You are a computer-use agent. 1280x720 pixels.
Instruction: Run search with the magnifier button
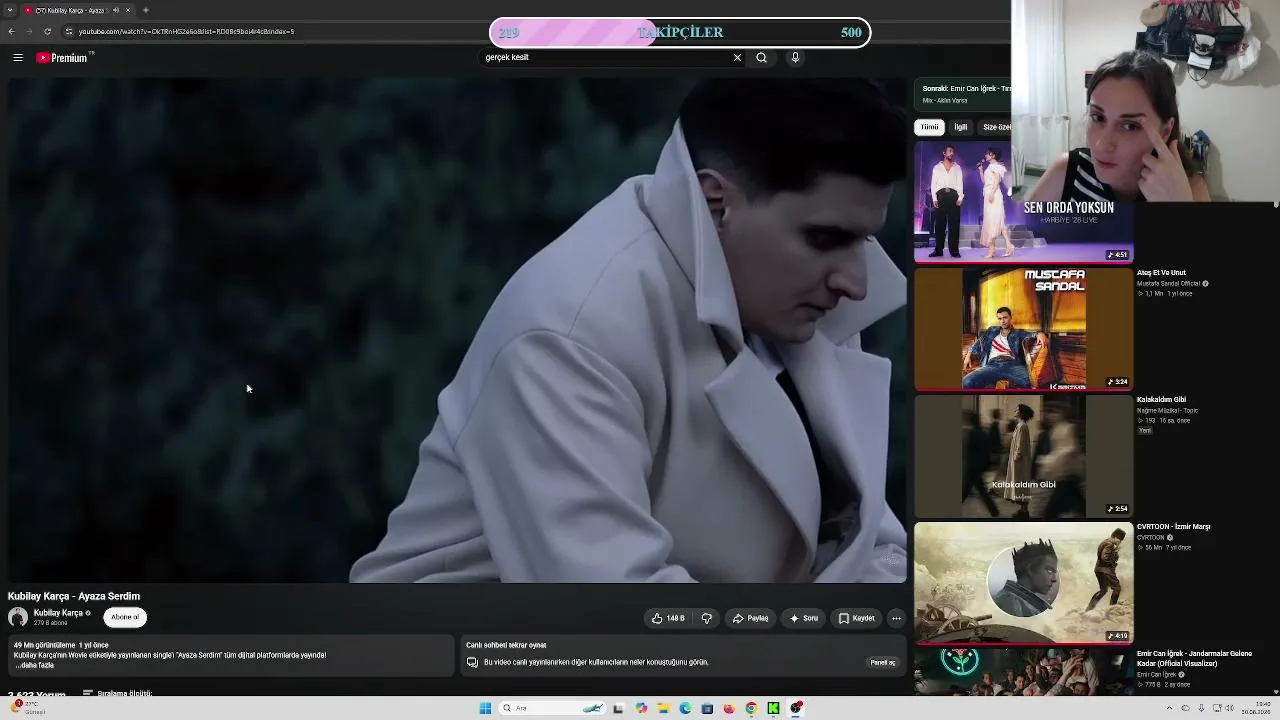click(761, 58)
